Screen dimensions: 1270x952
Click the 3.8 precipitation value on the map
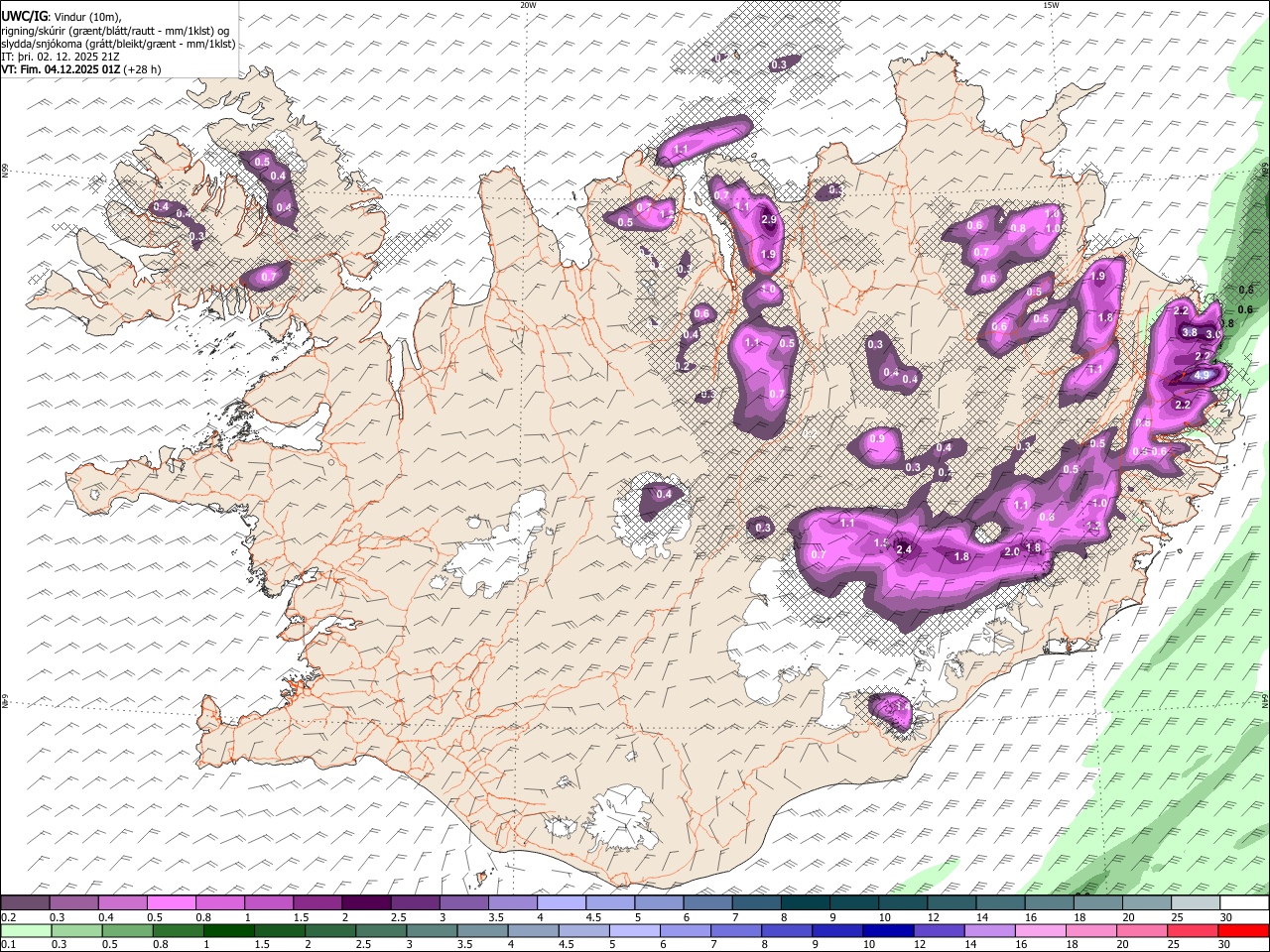[1190, 332]
